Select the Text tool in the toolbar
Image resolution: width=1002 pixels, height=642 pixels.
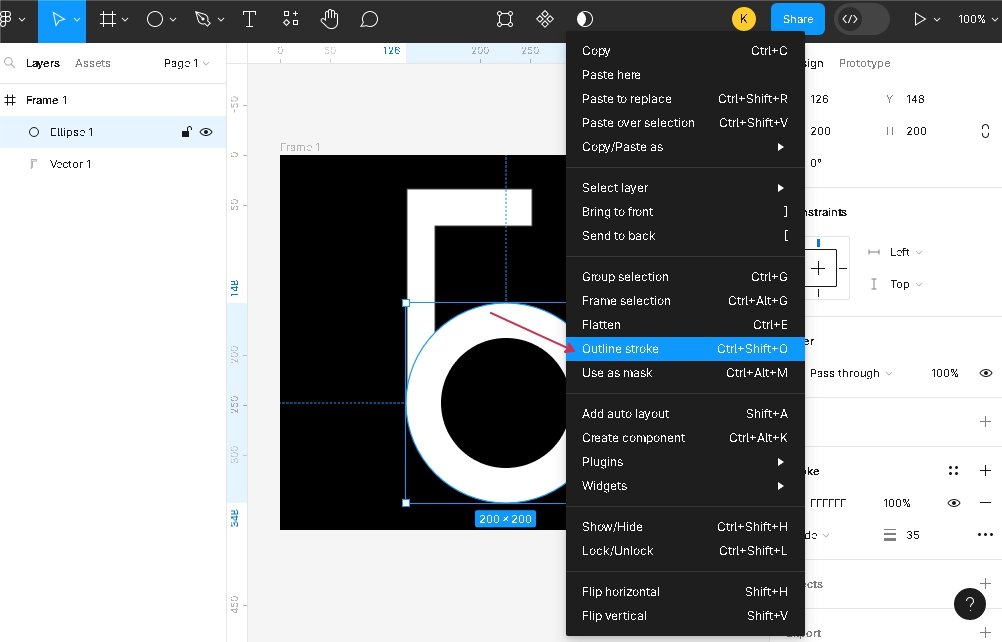(x=249, y=19)
